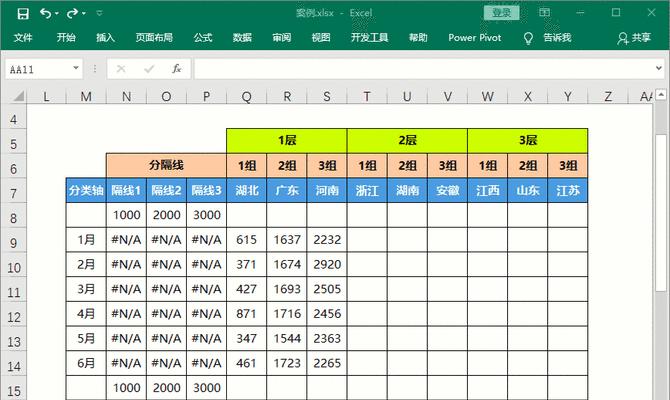Open the Redo history dropdown arrow
The height and width of the screenshot is (400, 670).
[84, 14]
